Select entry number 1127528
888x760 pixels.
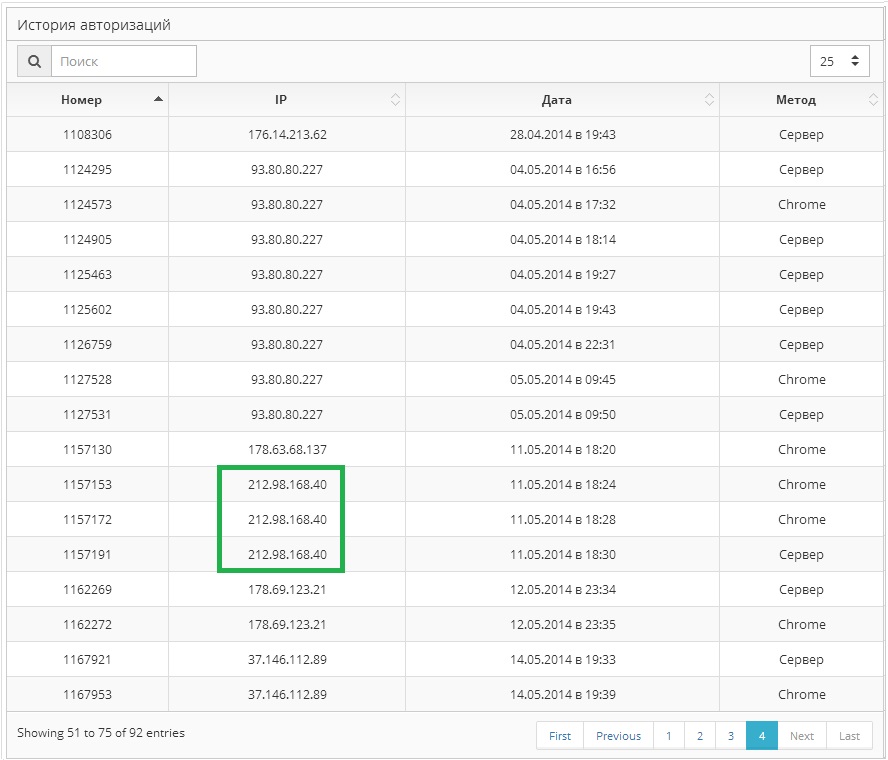[87, 379]
